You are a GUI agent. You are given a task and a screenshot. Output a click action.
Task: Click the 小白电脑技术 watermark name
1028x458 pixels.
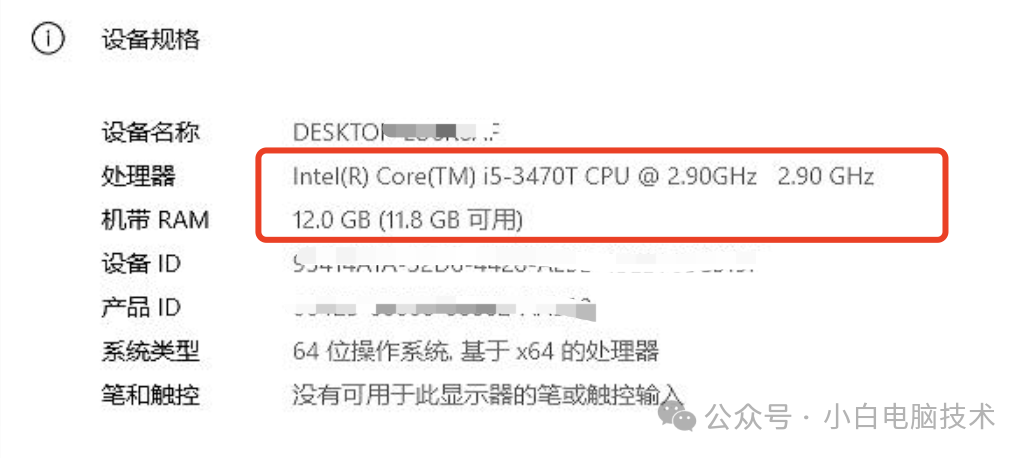tap(909, 417)
